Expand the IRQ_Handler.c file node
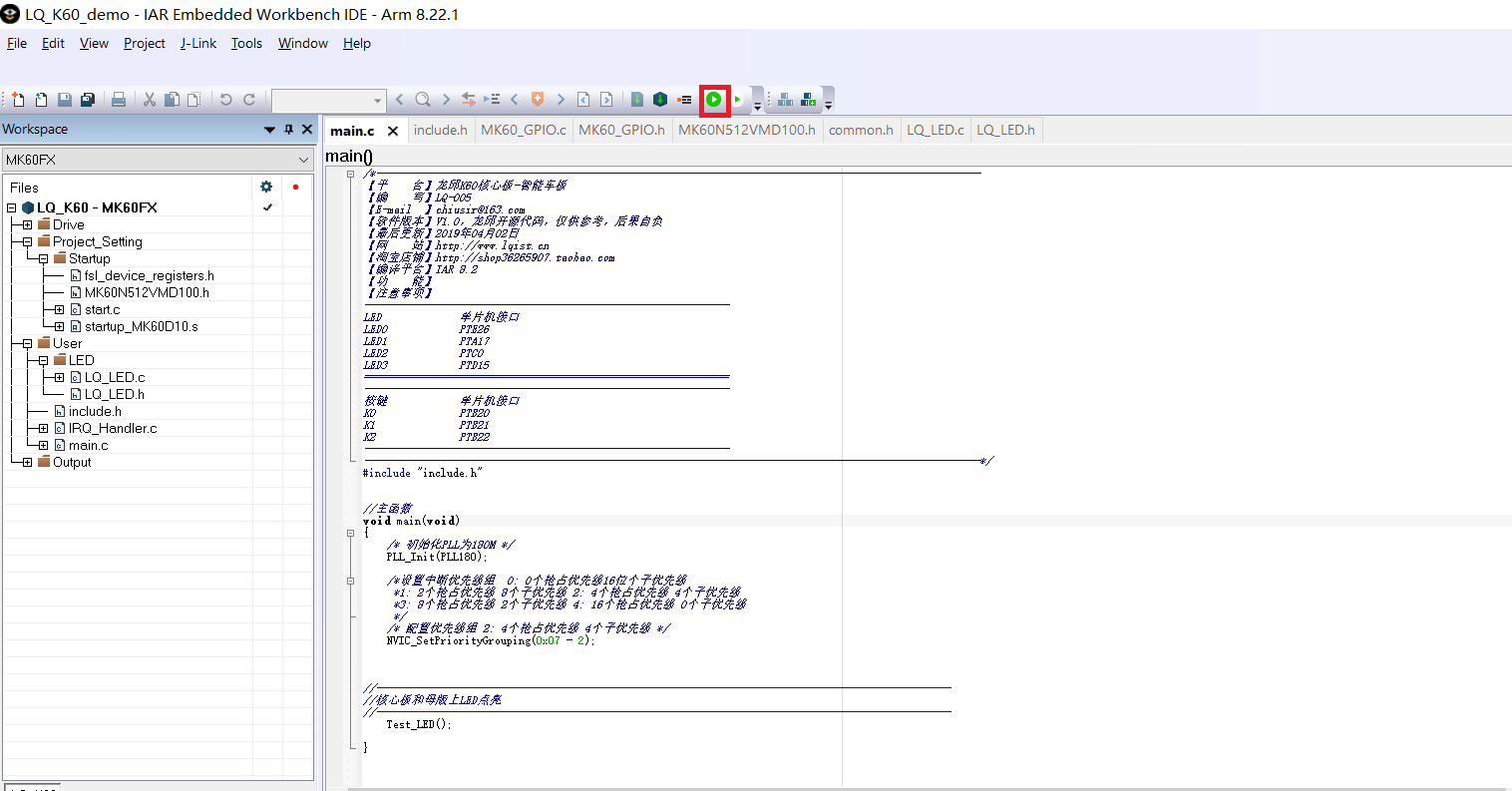Viewport: 1512px width, 791px height. (x=43, y=428)
